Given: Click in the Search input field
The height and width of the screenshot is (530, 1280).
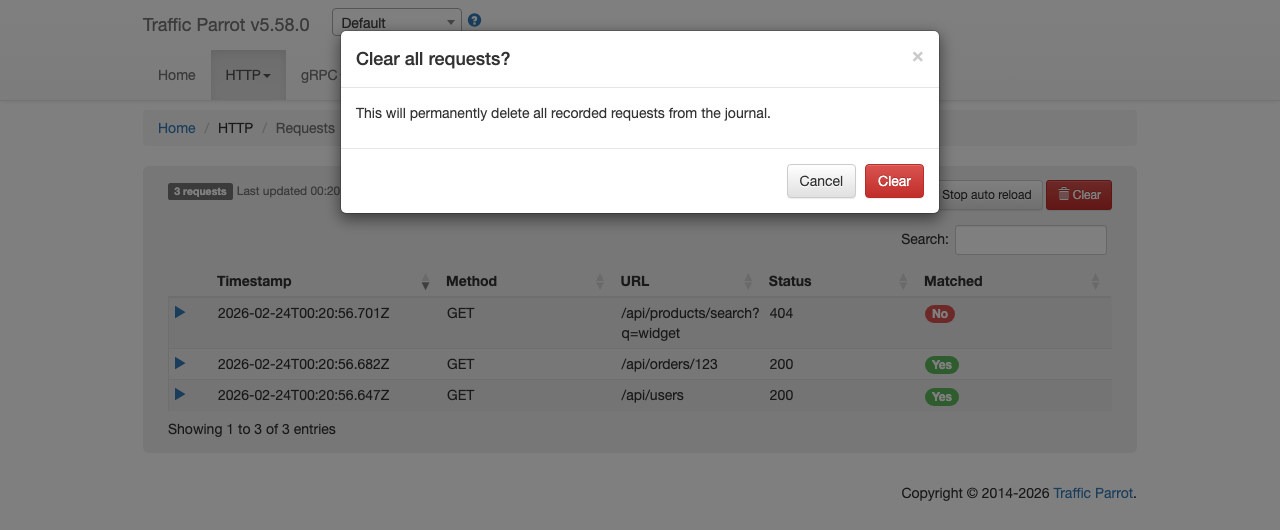Looking at the screenshot, I should click(x=1031, y=240).
